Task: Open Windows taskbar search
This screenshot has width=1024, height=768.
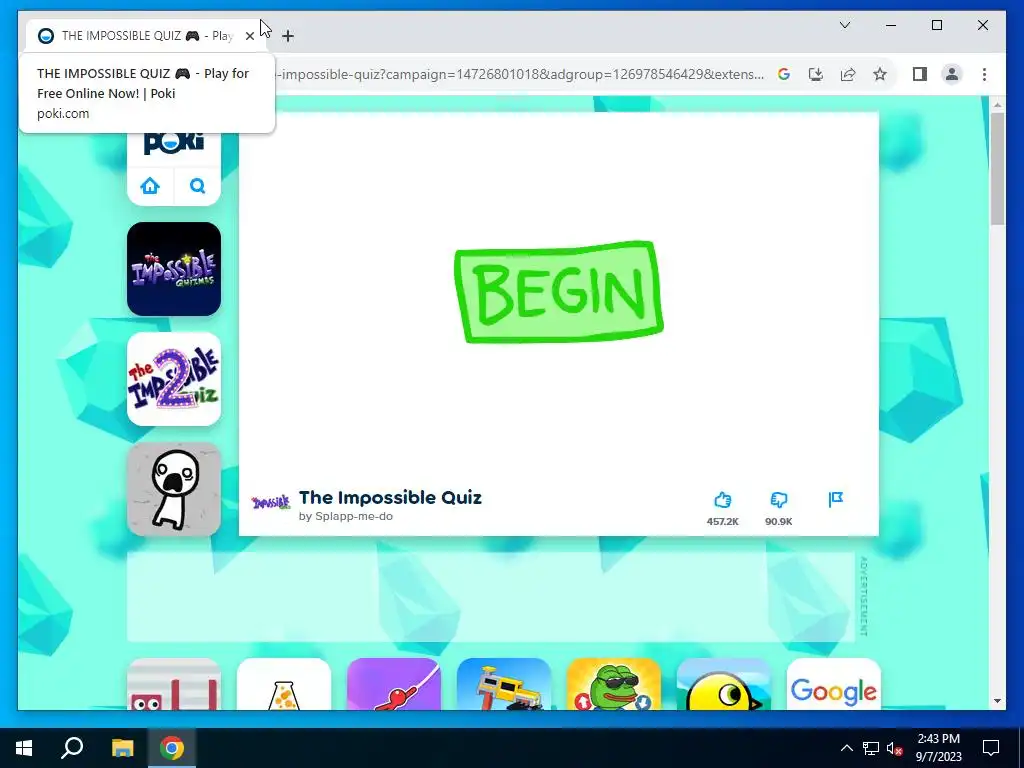Action: tap(72, 748)
